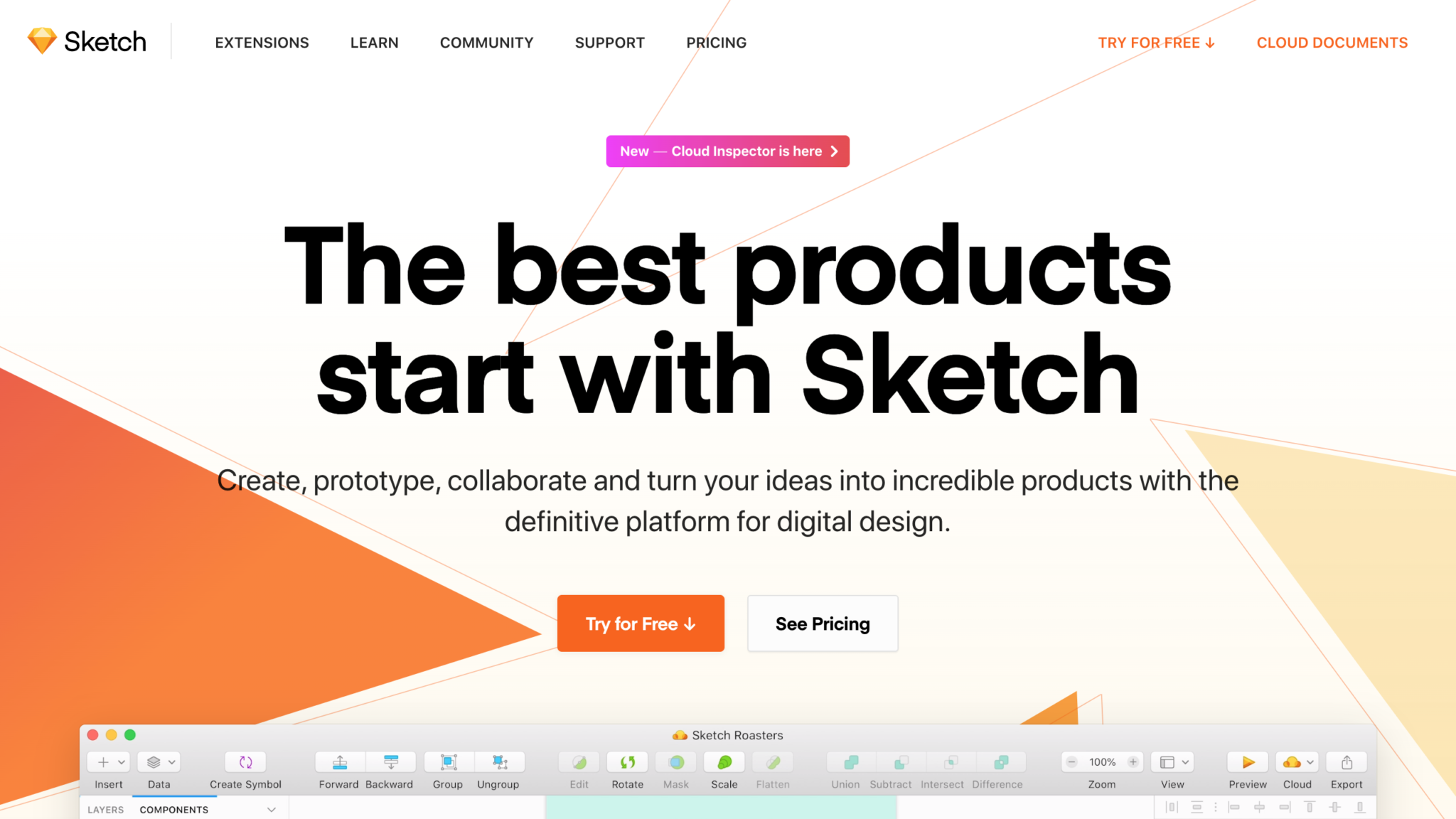Expand the LAYERS panel dropdown
1456x819 pixels.
tap(276, 809)
